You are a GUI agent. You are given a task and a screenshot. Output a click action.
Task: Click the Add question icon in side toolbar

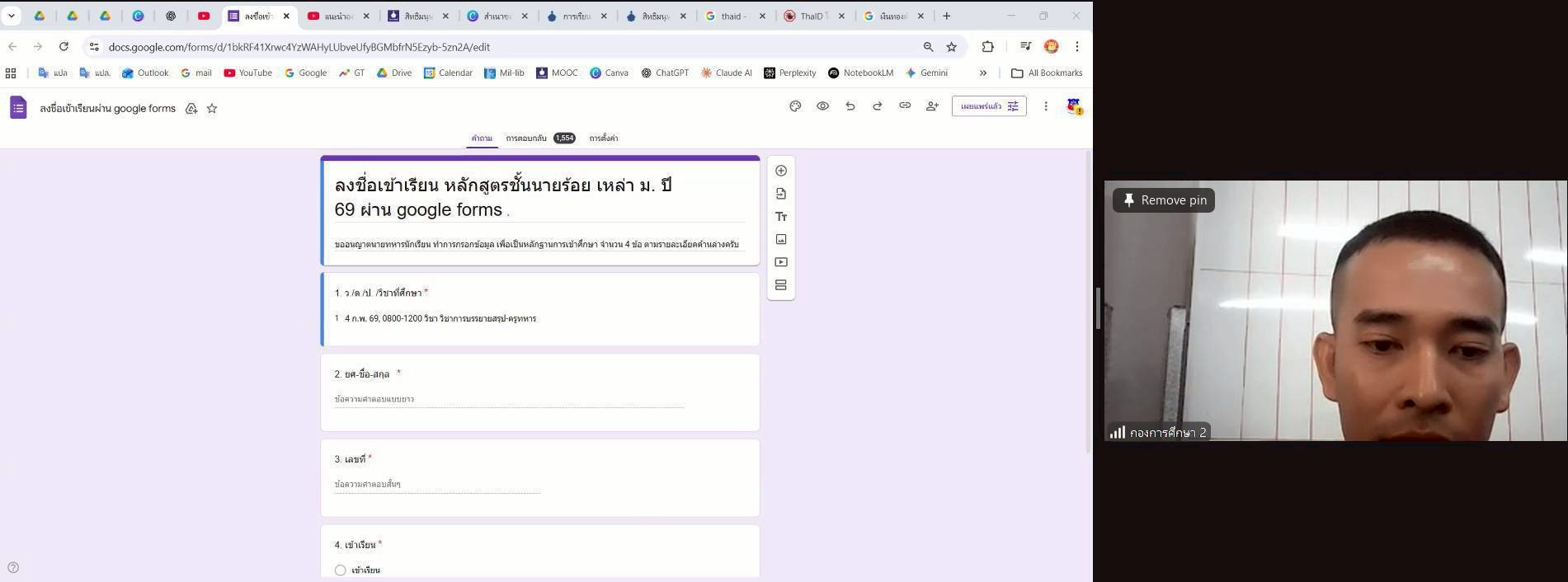click(780, 171)
